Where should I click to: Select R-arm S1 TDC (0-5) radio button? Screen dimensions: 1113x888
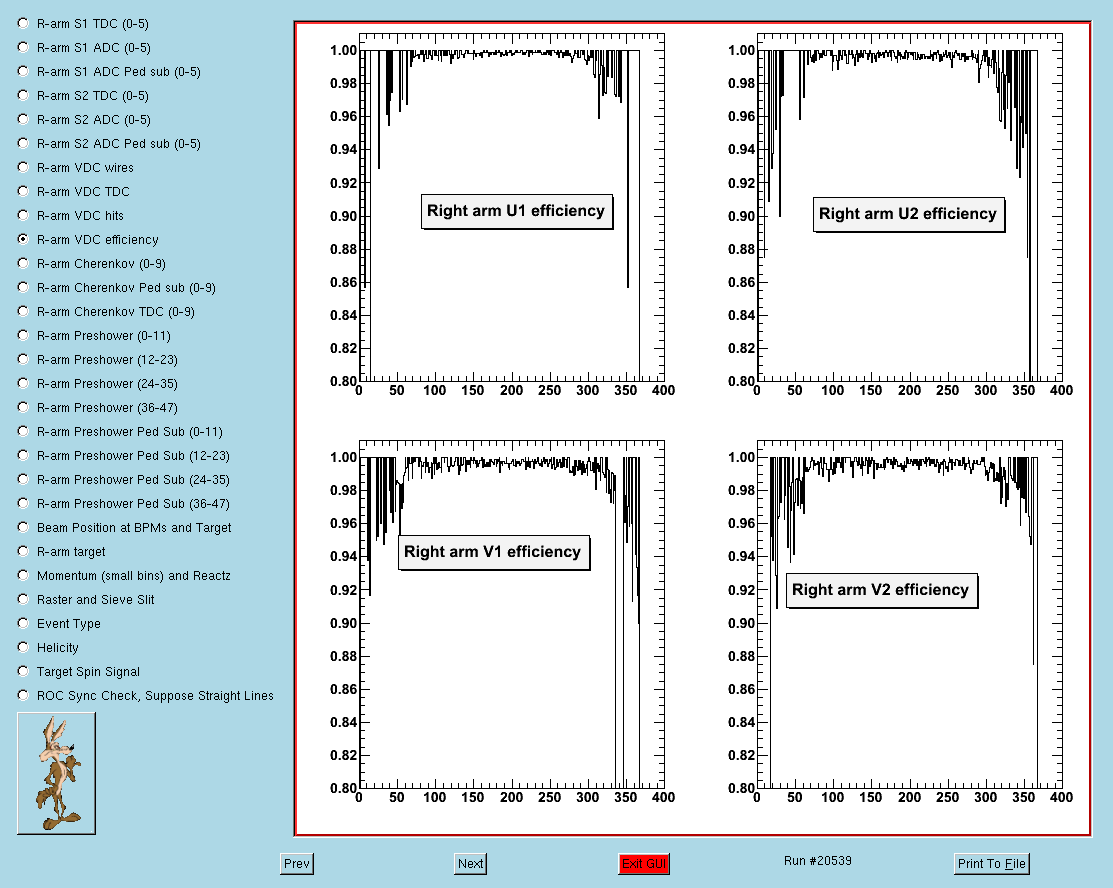(x=23, y=23)
